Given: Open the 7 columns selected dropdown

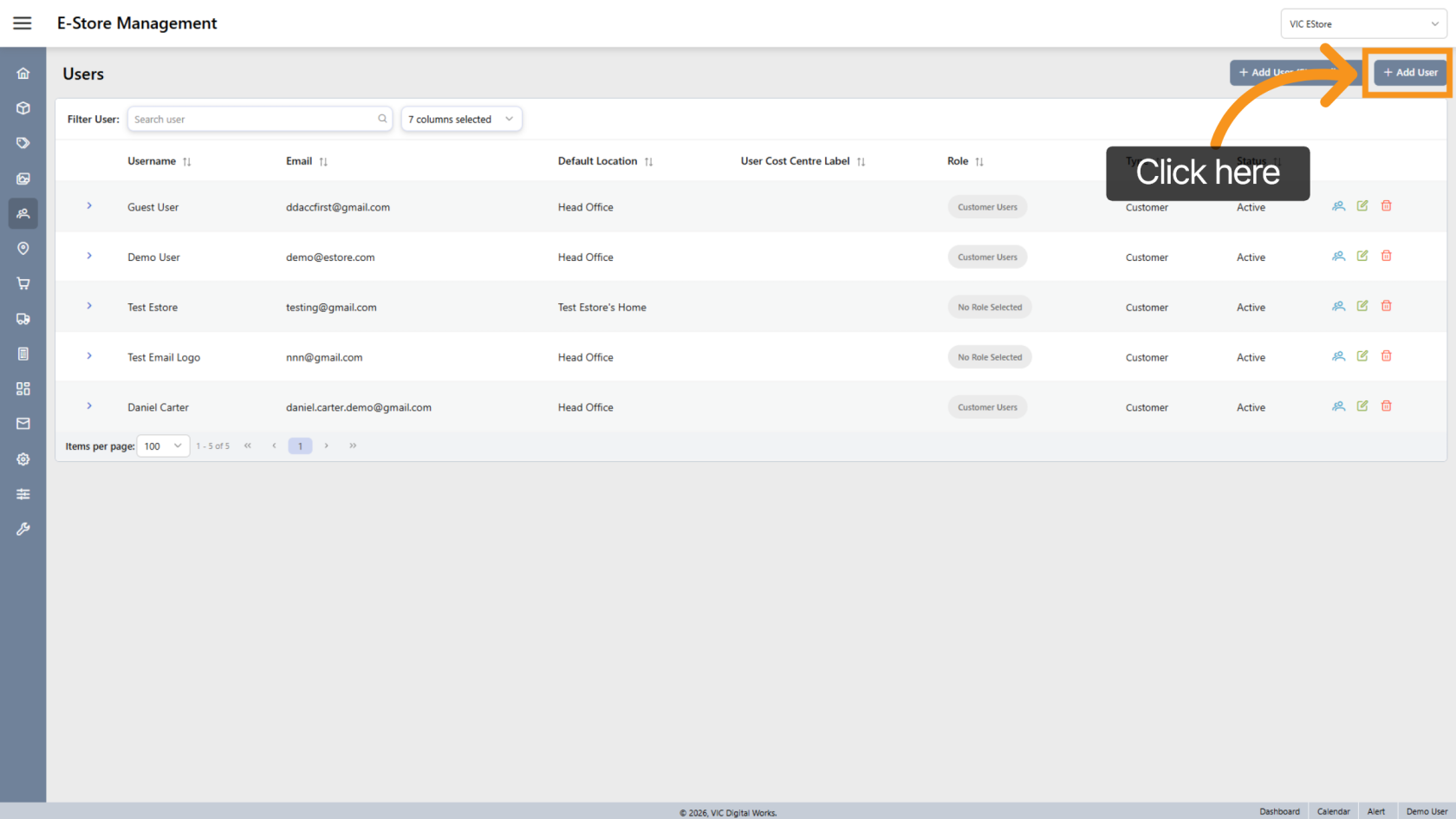Looking at the screenshot, I should click(x=461, y=119).
